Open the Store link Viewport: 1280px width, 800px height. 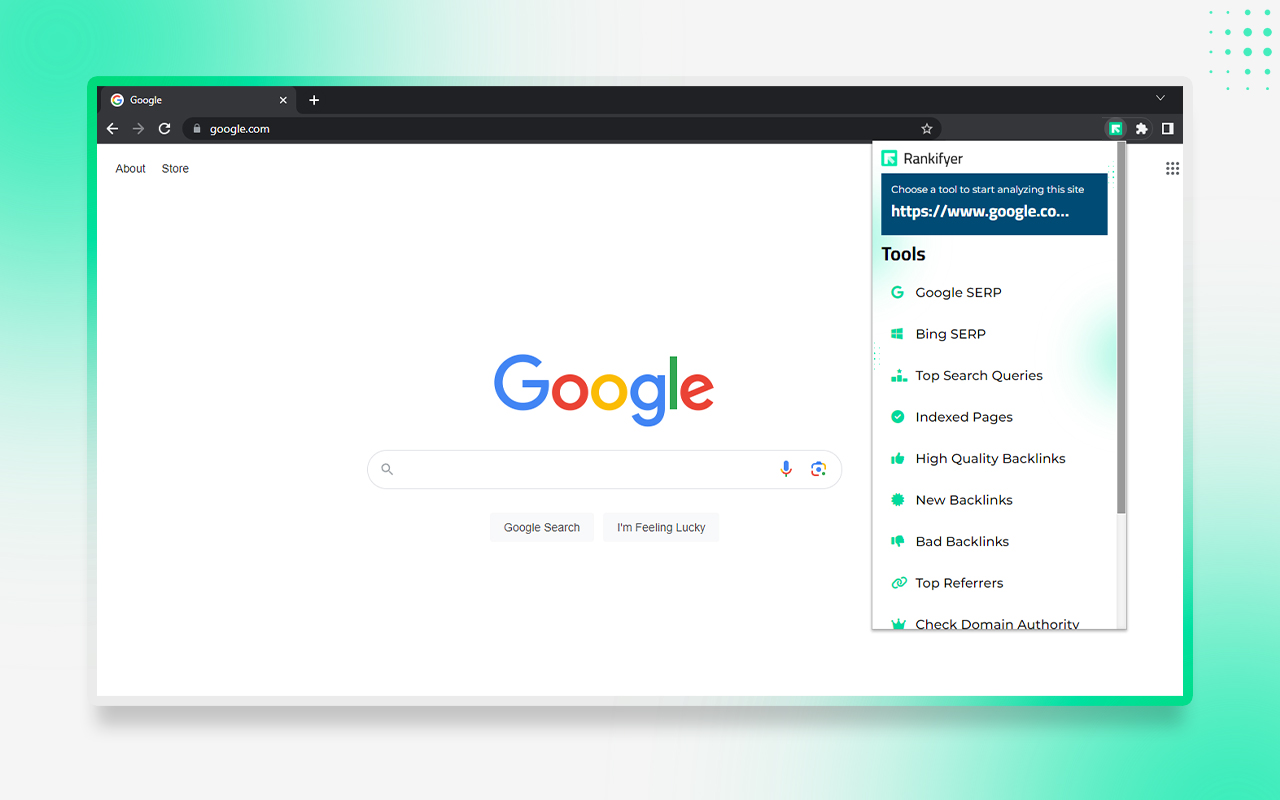pyautogui.click(x=175, y=169)
